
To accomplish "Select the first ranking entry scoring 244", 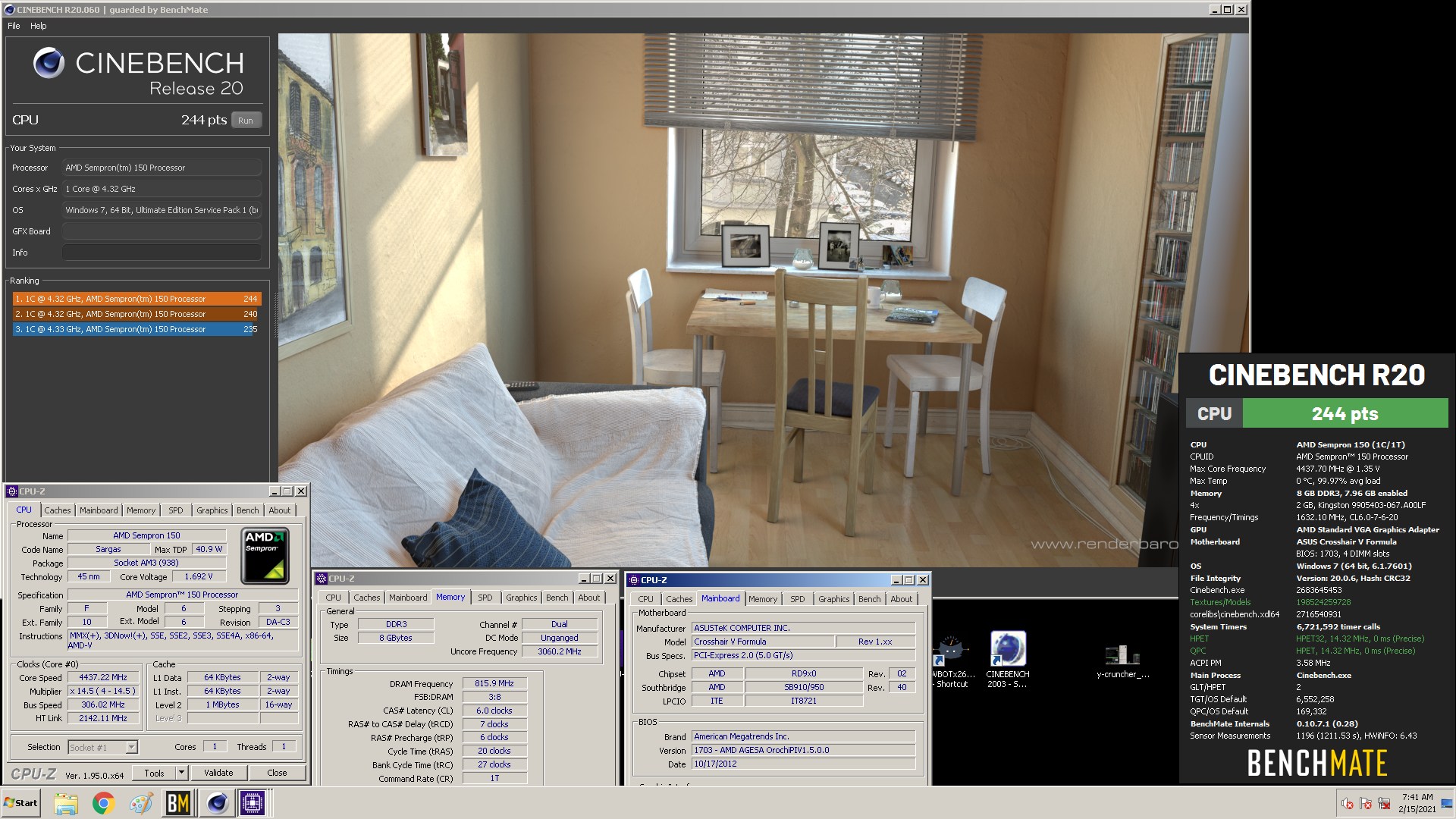I will pyautogui.click(x=137, y=299).
